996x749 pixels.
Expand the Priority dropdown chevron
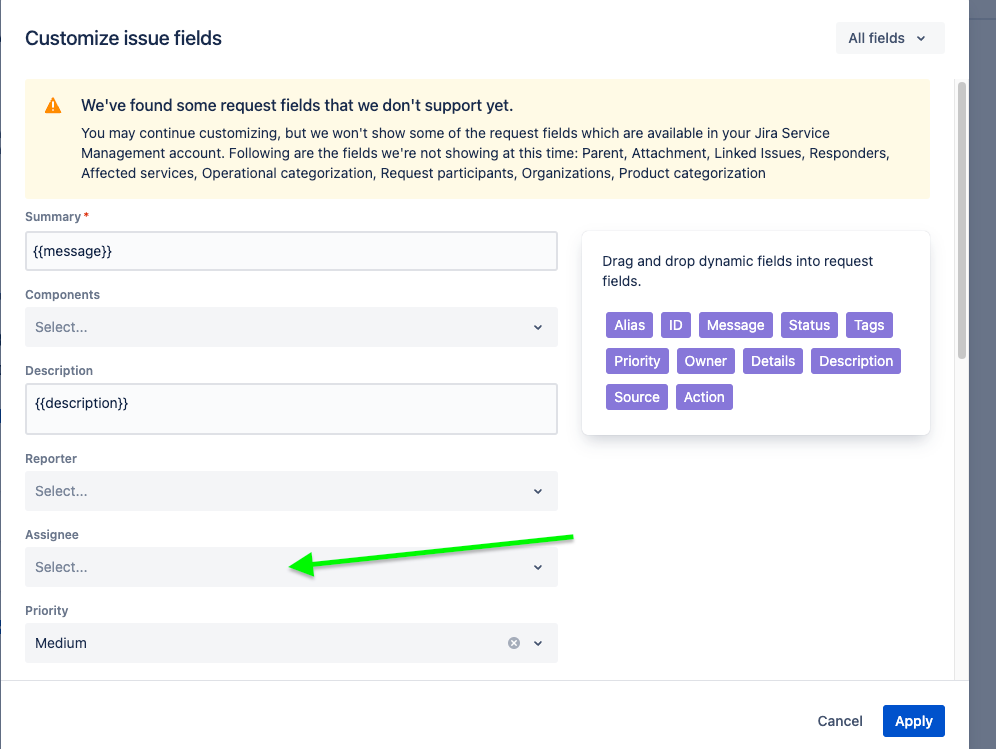pos(538,643)
